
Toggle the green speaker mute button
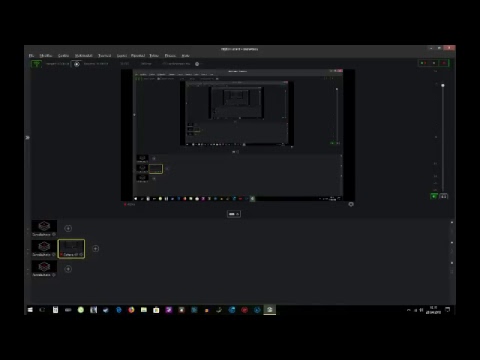point(434,196)
